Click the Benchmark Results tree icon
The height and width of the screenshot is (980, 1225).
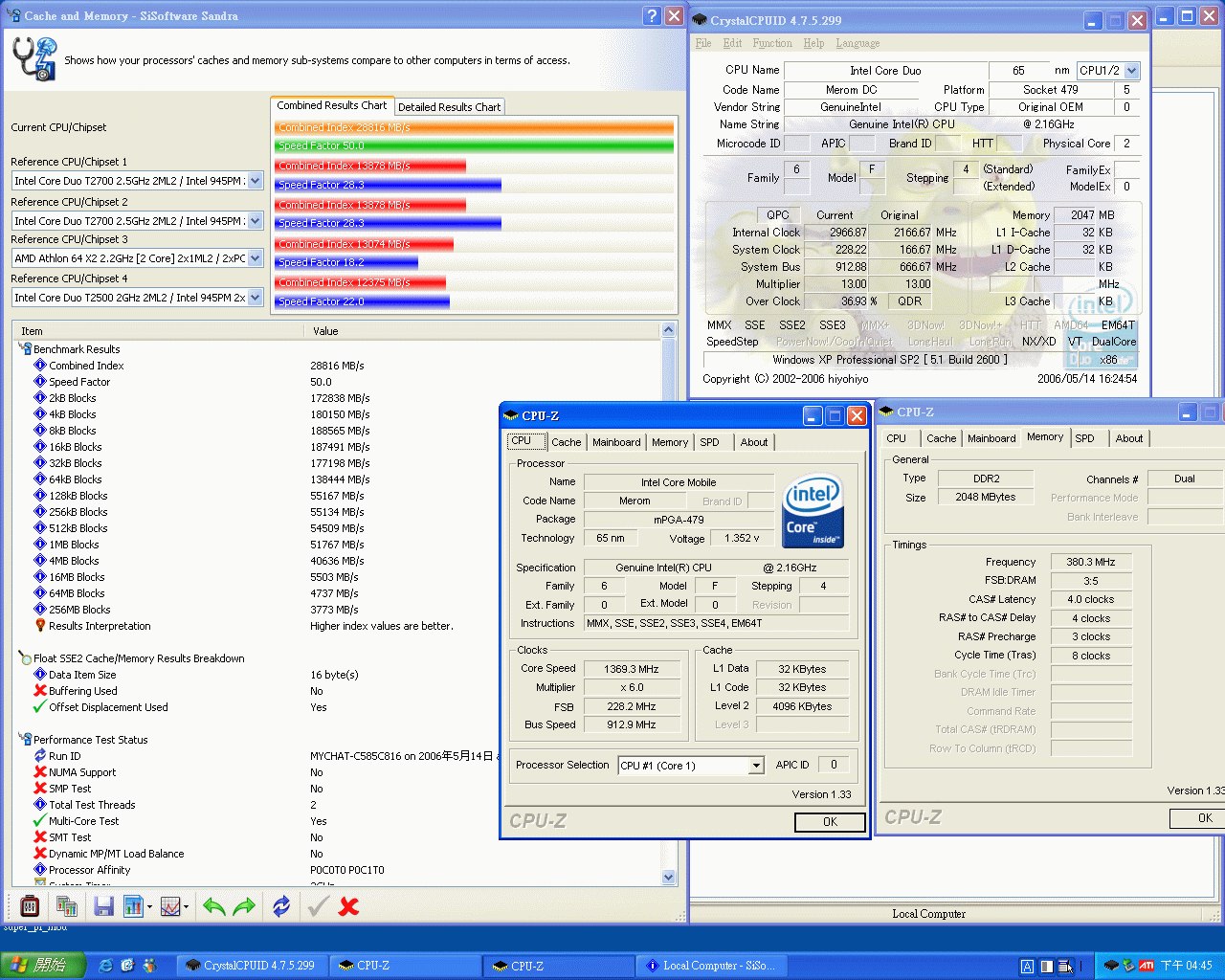tap(25, 349)
